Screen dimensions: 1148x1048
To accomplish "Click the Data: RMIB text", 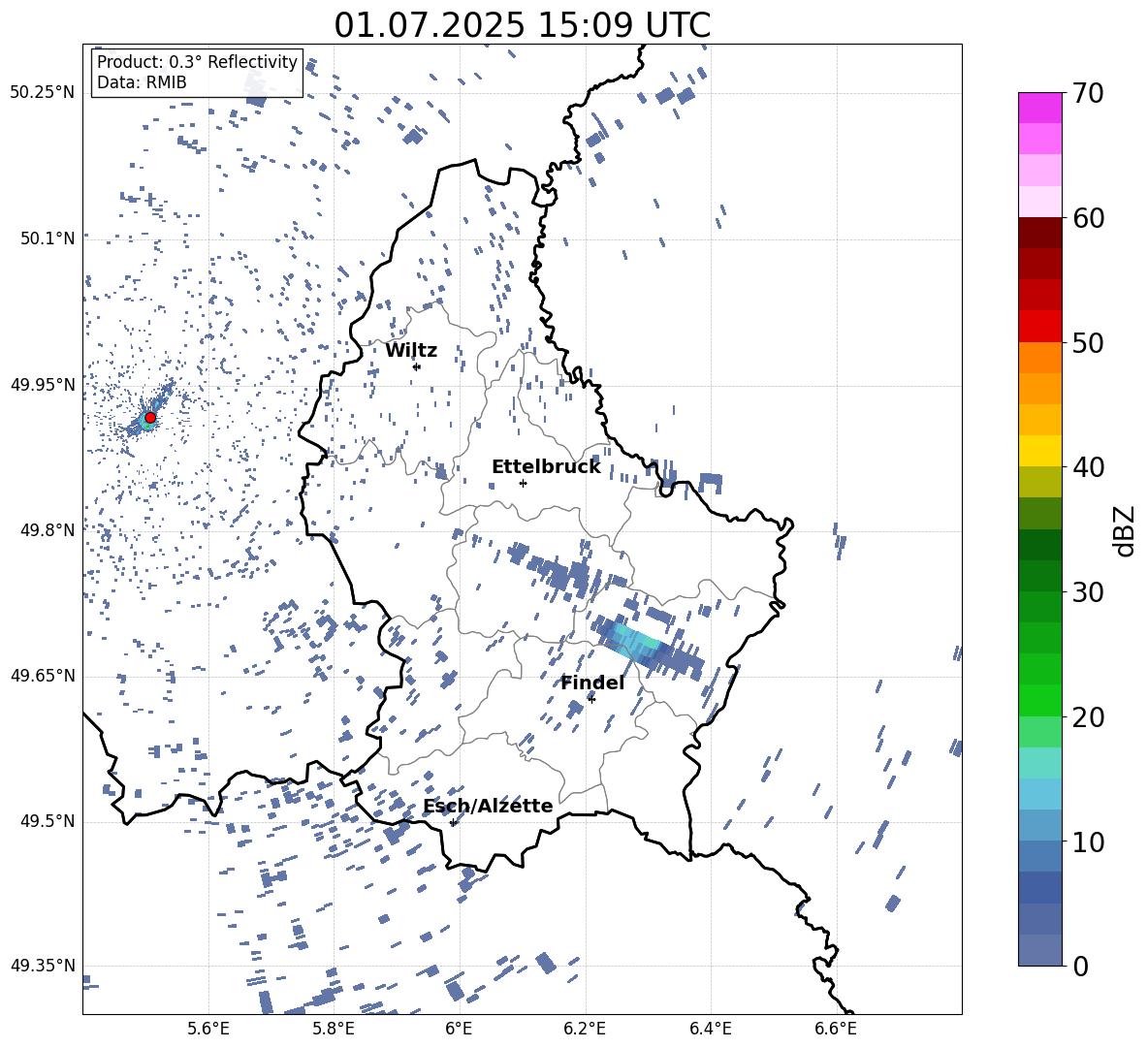I will (142, 82).
